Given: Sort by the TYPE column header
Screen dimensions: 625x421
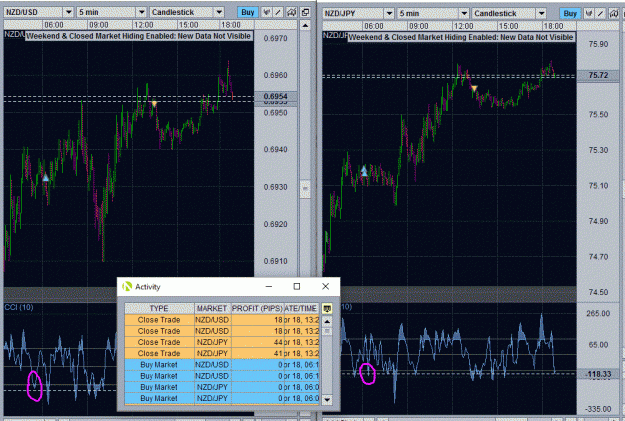Looking at the screenshot, I should click(159, 308).
